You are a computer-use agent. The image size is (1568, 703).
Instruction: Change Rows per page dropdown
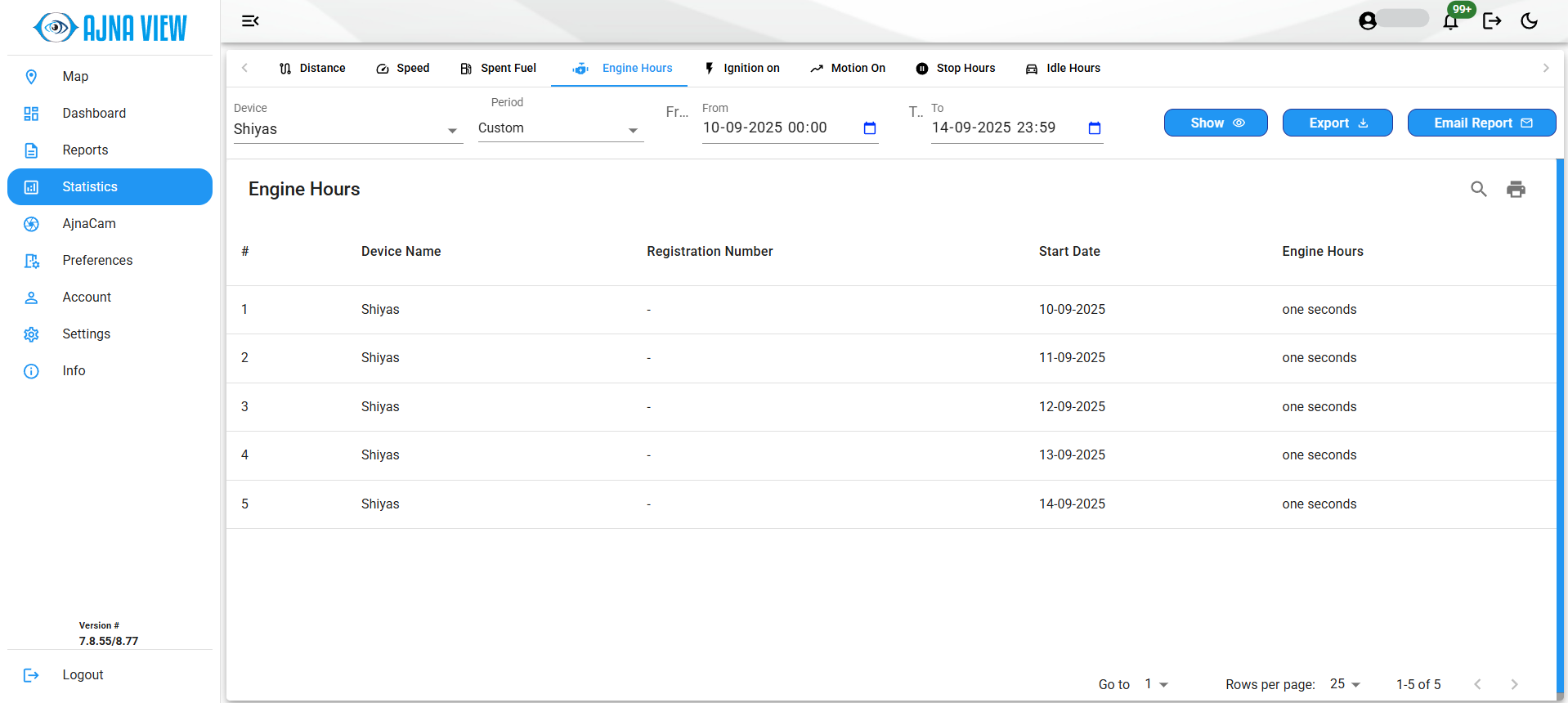[1345, 684]
